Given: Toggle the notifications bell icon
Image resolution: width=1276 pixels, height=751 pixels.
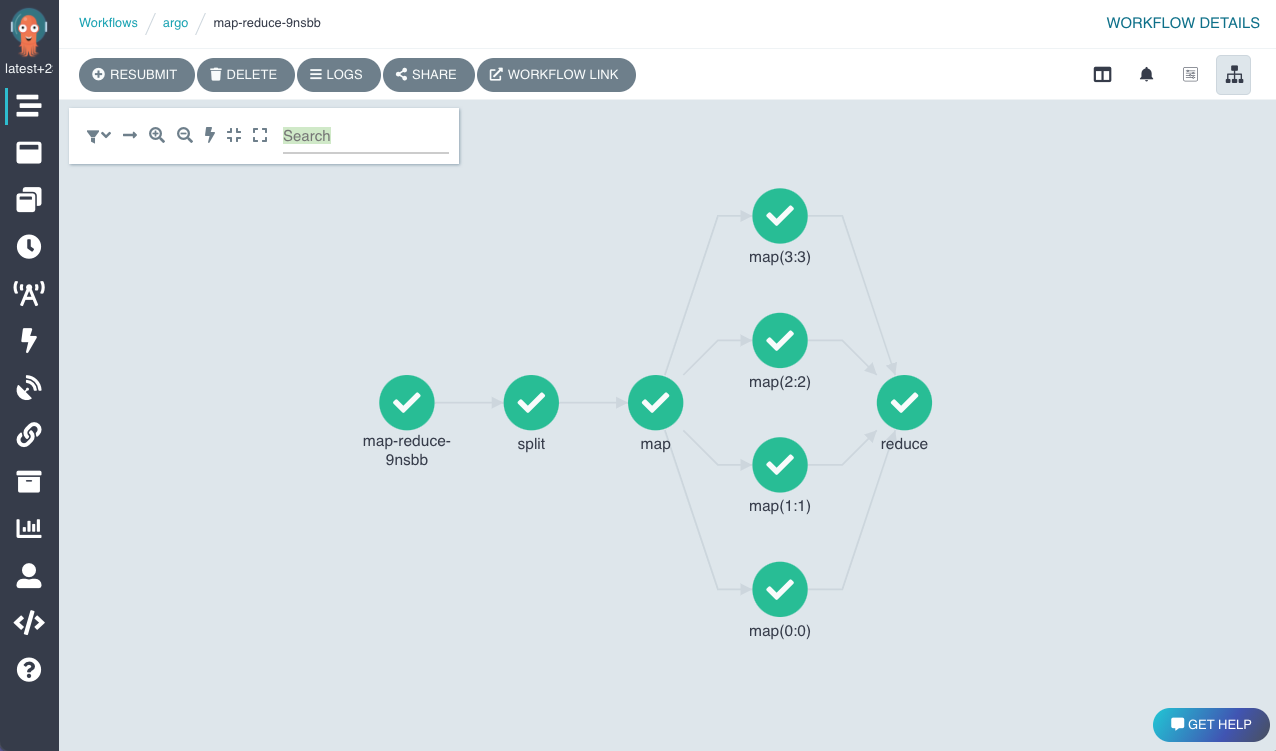Looking at the screenshot, I should click(x=1146, y=74).
